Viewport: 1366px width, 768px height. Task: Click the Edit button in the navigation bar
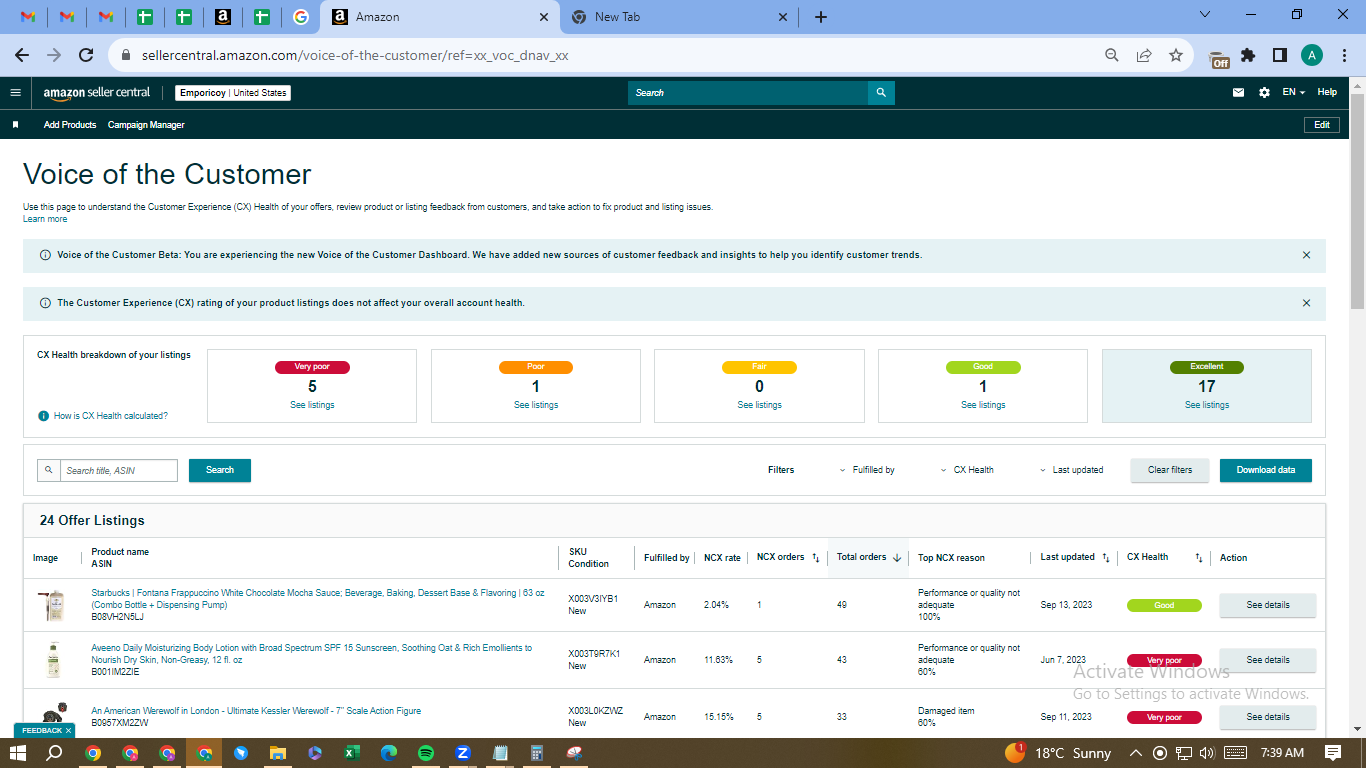[x=1322, y=125]
